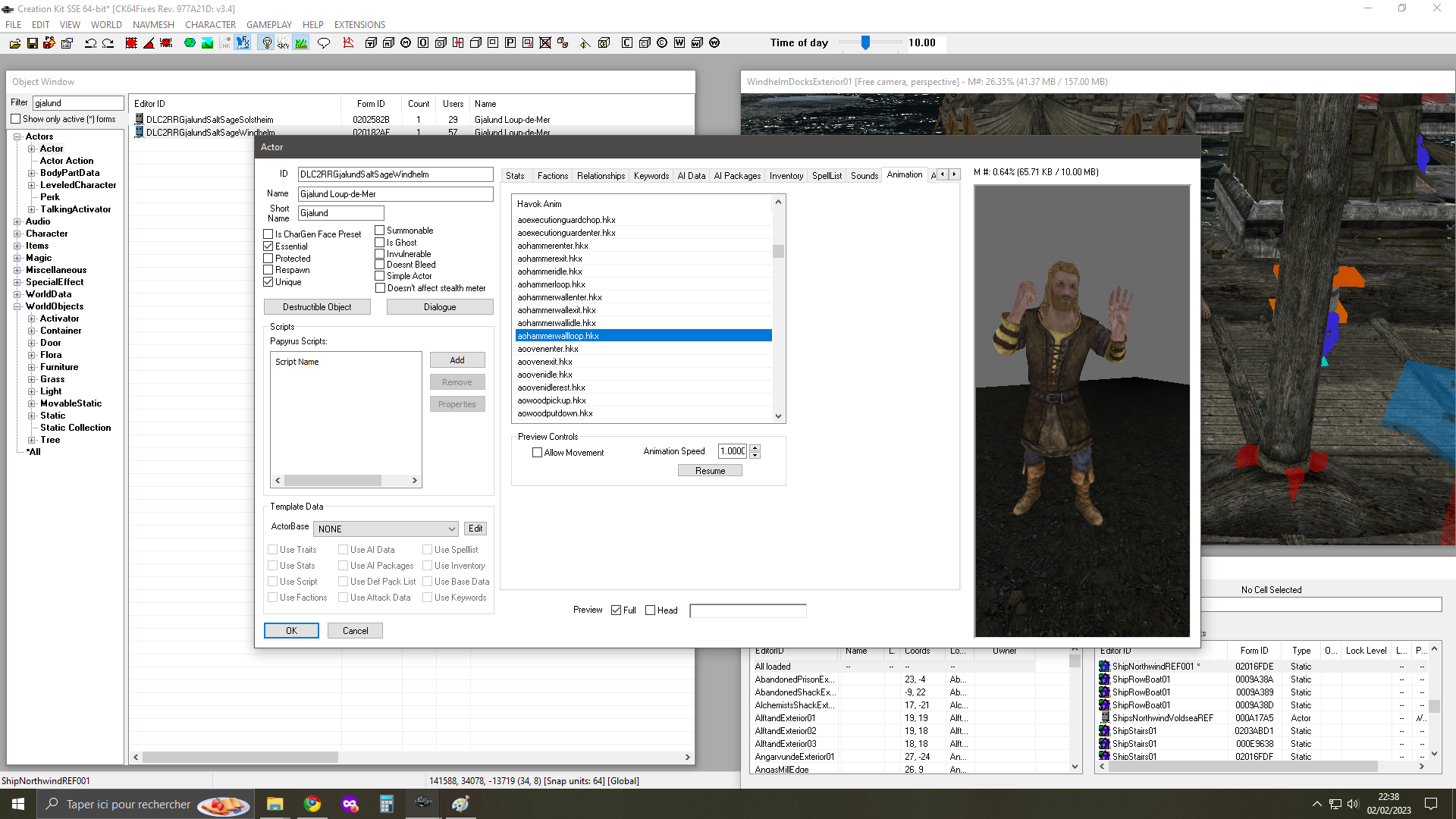The image size is (1456, 819).
Task: Open the Factions tab
Action: tap(552, 176)
